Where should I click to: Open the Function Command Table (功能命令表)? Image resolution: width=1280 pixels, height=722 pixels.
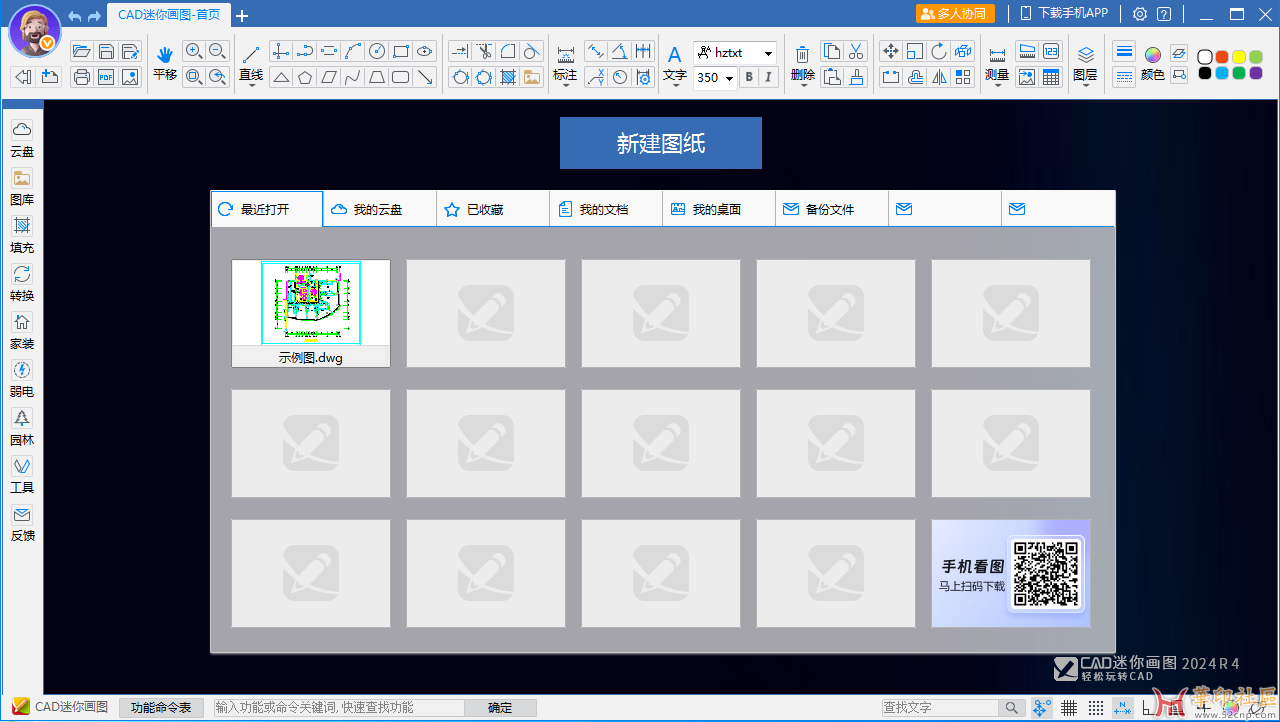162,707
